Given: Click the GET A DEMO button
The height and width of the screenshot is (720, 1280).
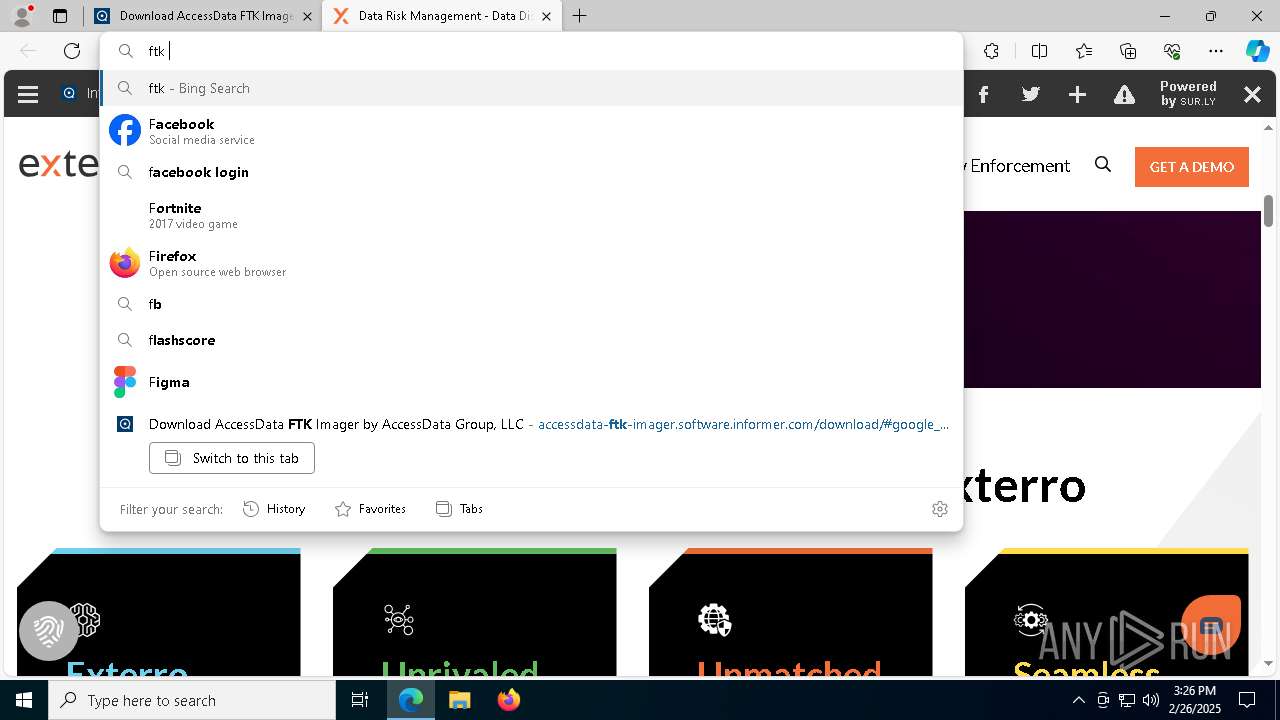Looking at the screenshot, I should [1192, 167].
